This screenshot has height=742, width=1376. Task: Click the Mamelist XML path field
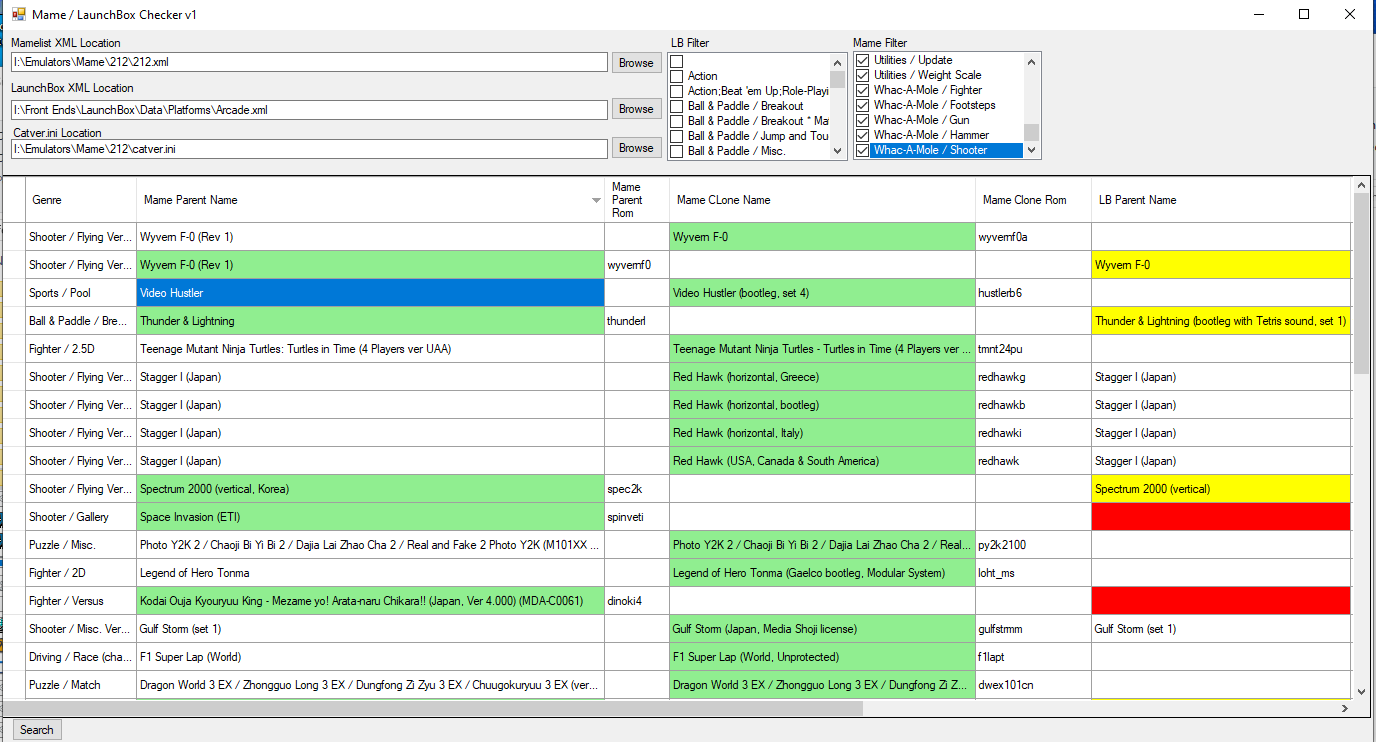(x=309, y=62)
